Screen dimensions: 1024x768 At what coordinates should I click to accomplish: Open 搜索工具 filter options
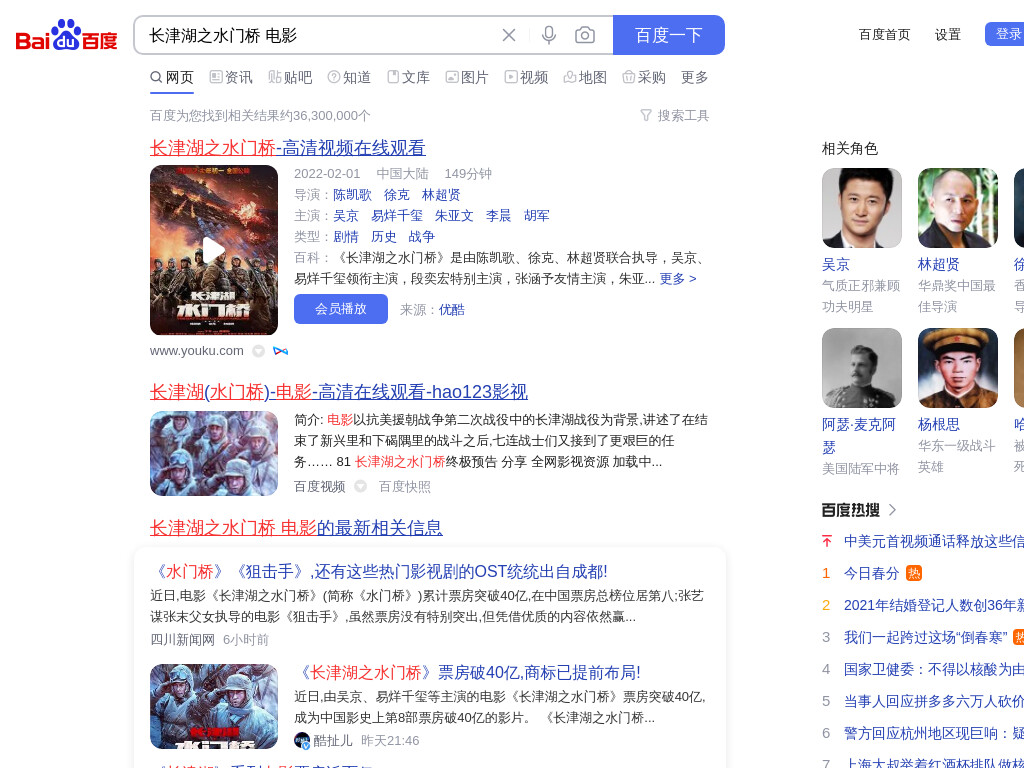pyautogui.click(x=675, y=116)
